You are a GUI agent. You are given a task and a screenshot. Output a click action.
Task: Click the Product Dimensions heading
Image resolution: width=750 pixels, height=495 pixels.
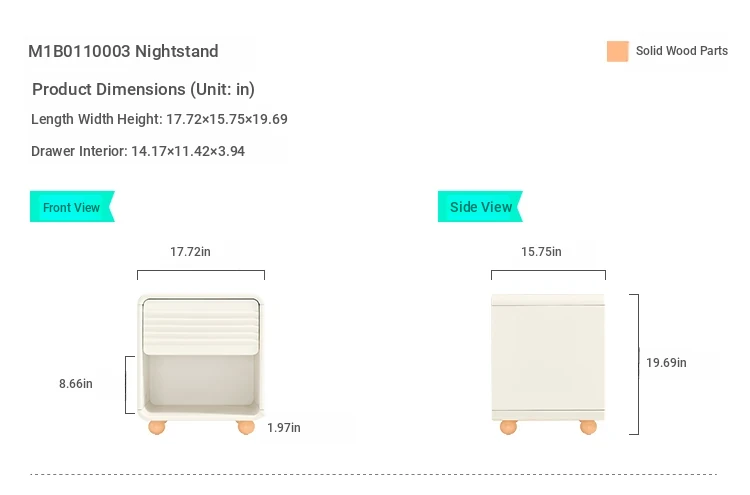click(143, 89)
